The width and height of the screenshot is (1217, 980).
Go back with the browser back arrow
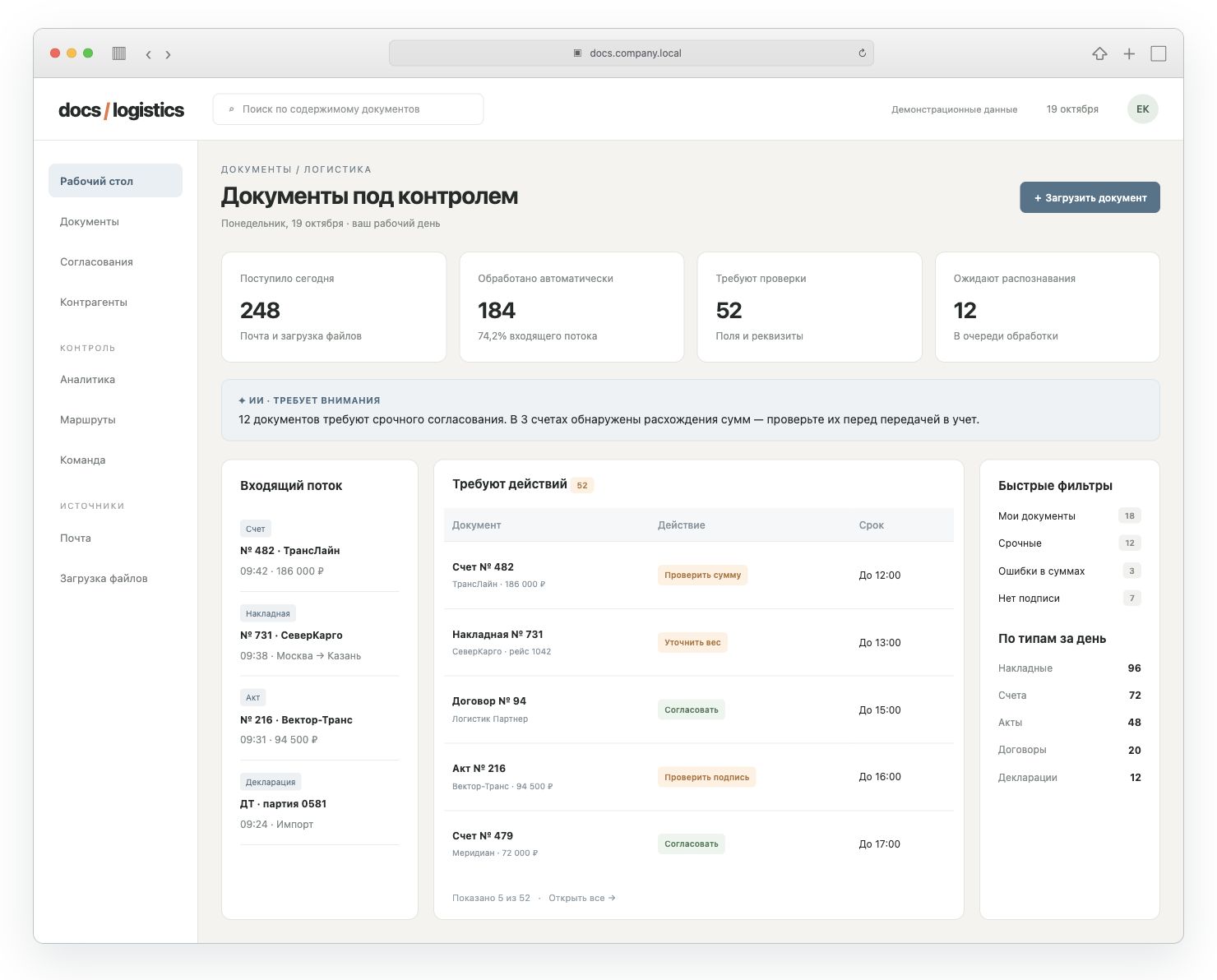click(x=148, y=54)
